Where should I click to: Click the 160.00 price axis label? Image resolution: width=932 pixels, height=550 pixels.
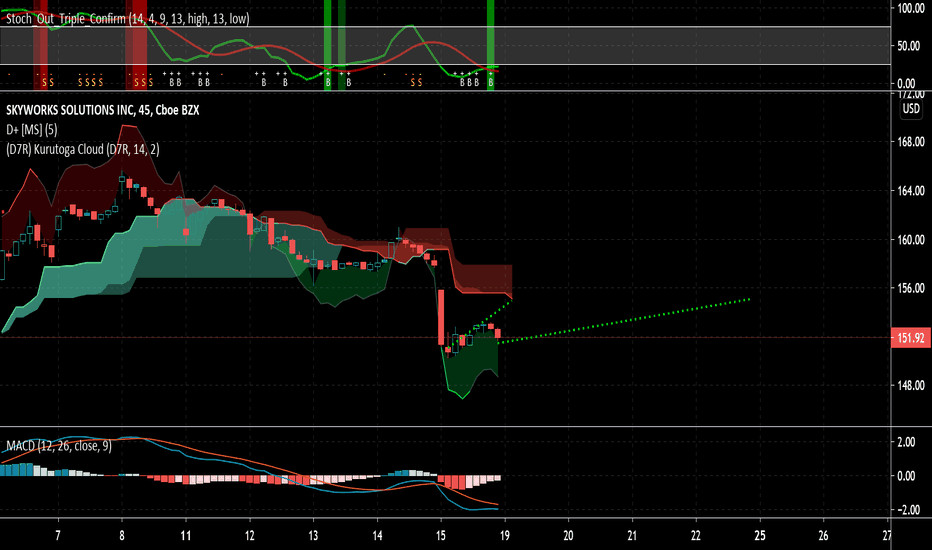click(x=911, y=240)
